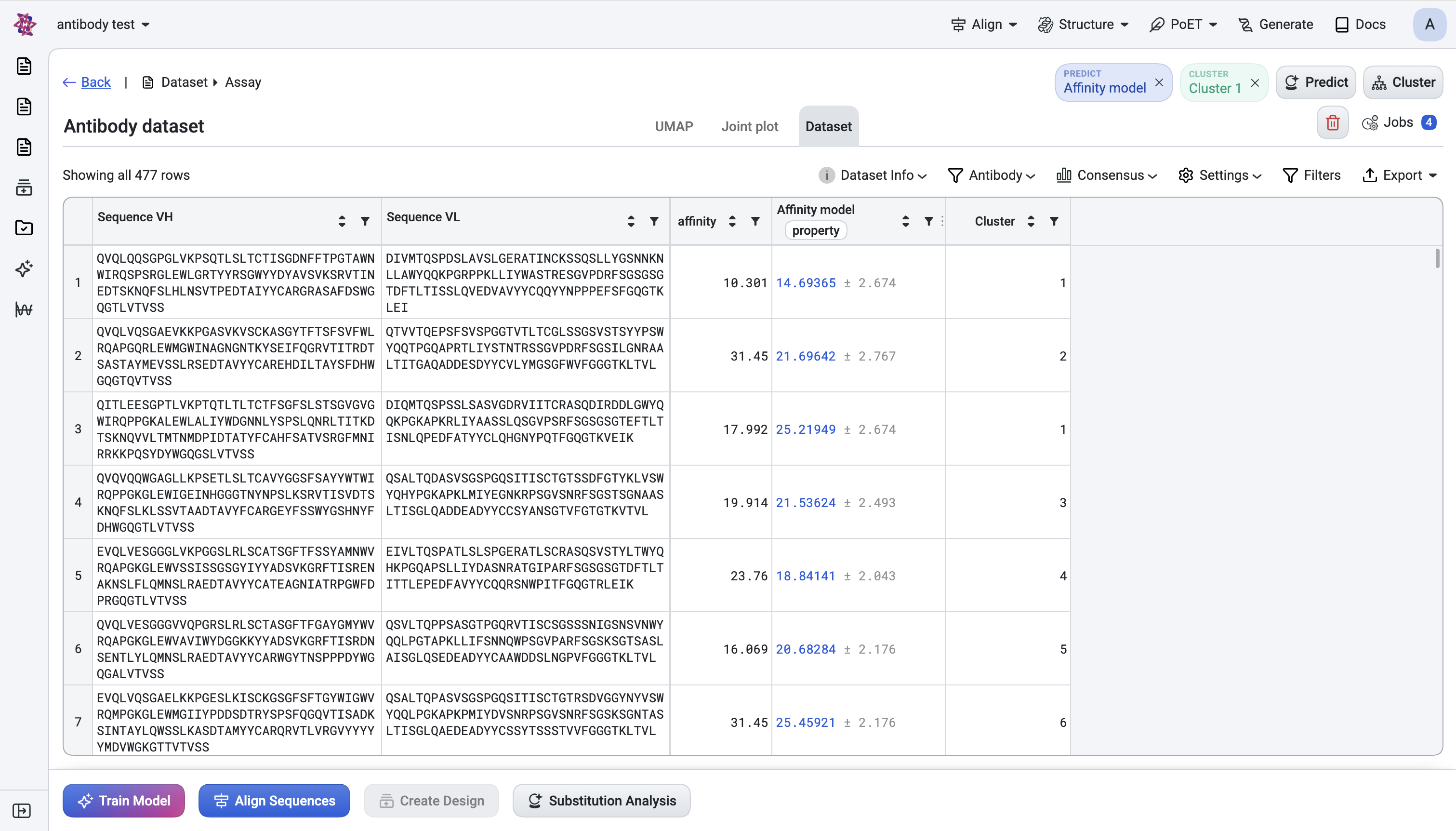The height and width of the screenshot is (831, 1456).
Task: Open the Generate page
Action: [1275, 25]
